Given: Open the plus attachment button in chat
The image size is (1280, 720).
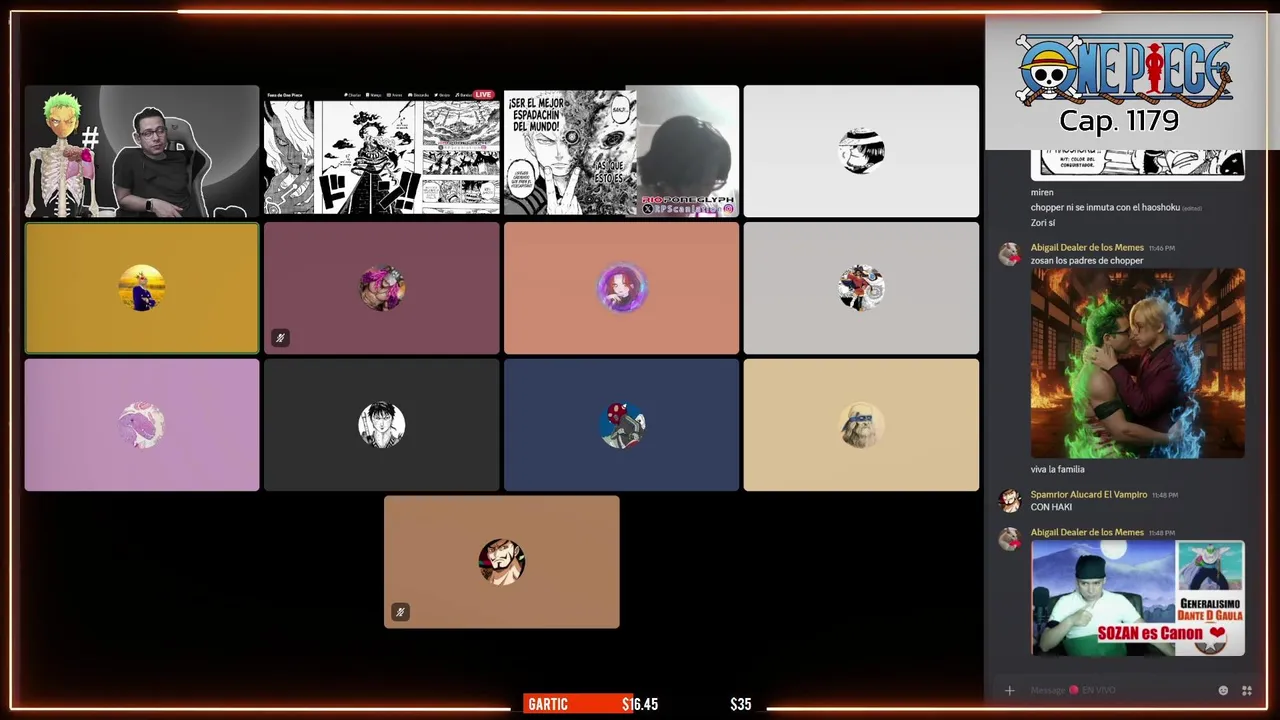Looking at the screenshot, I should pos(1009,690).
